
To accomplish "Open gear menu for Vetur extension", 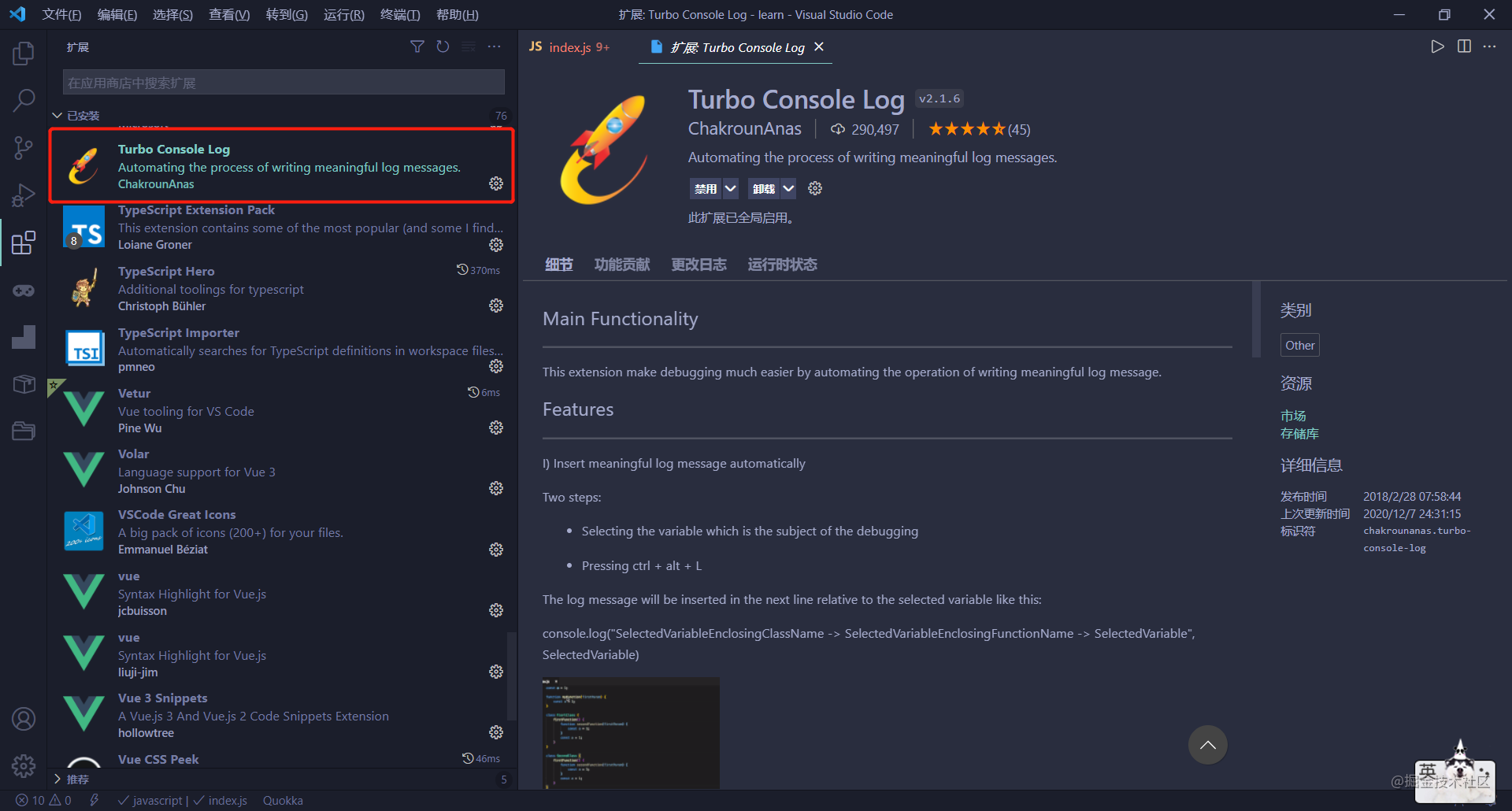I will pyautogui.click(x=496, y=428).
